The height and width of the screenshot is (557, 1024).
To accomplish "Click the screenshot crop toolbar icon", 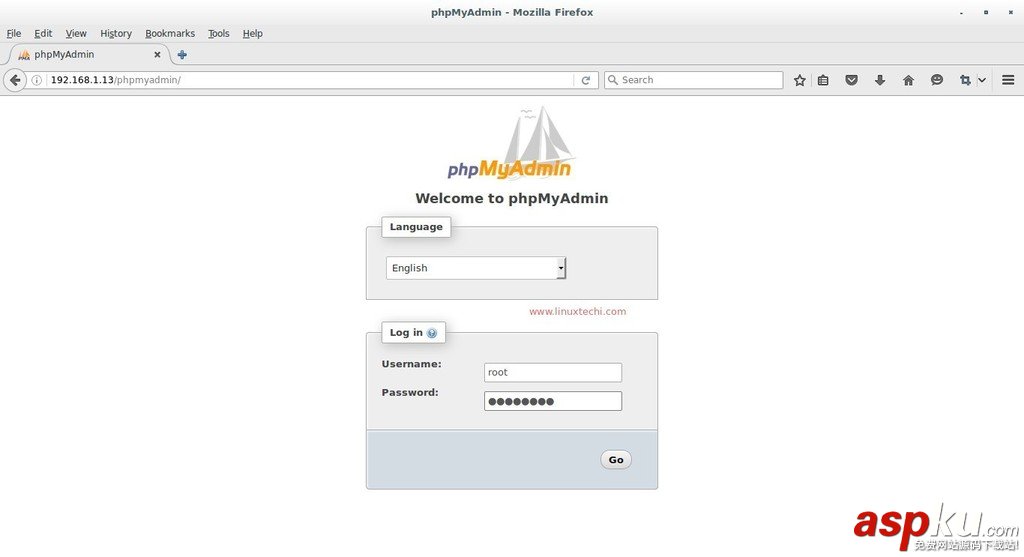I will [965, 80].
